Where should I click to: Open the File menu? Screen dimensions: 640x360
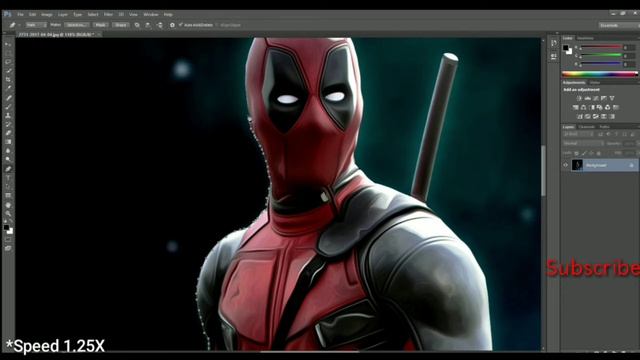20,14
